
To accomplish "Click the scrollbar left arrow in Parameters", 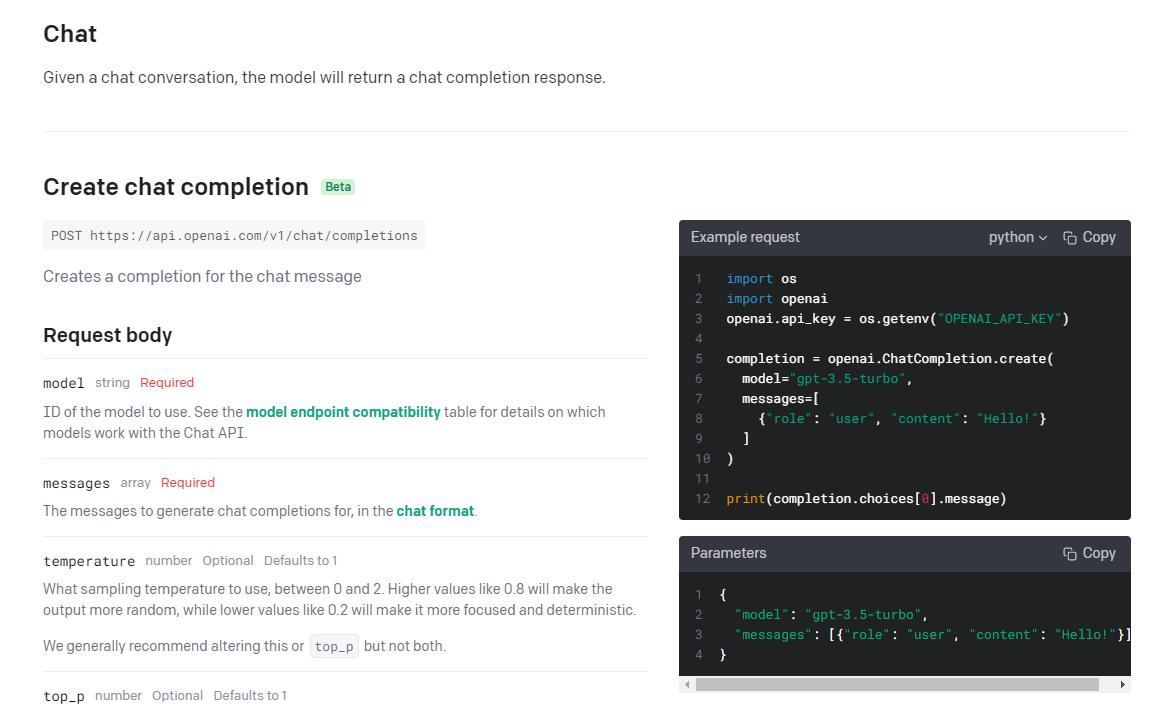I will (x=688, y=684).
